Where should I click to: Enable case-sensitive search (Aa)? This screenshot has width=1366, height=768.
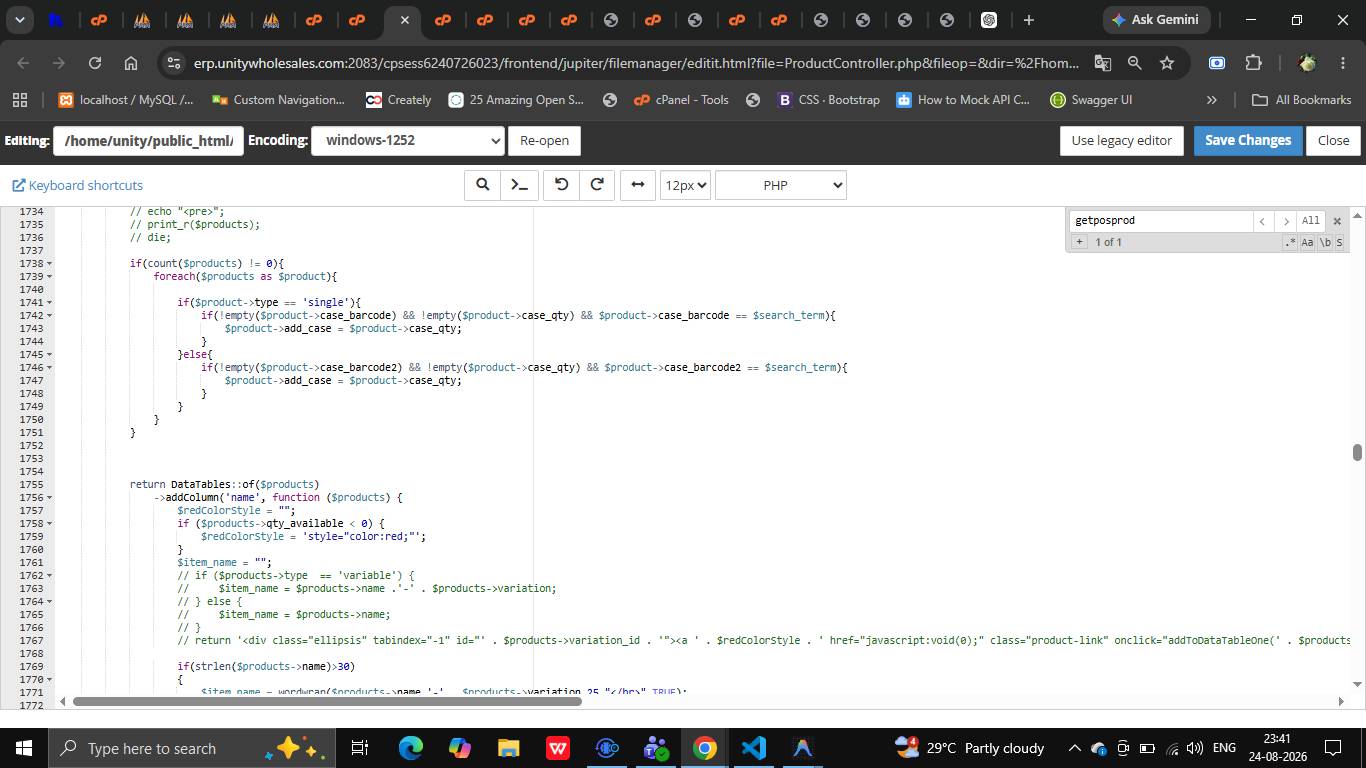point(1307,243)
